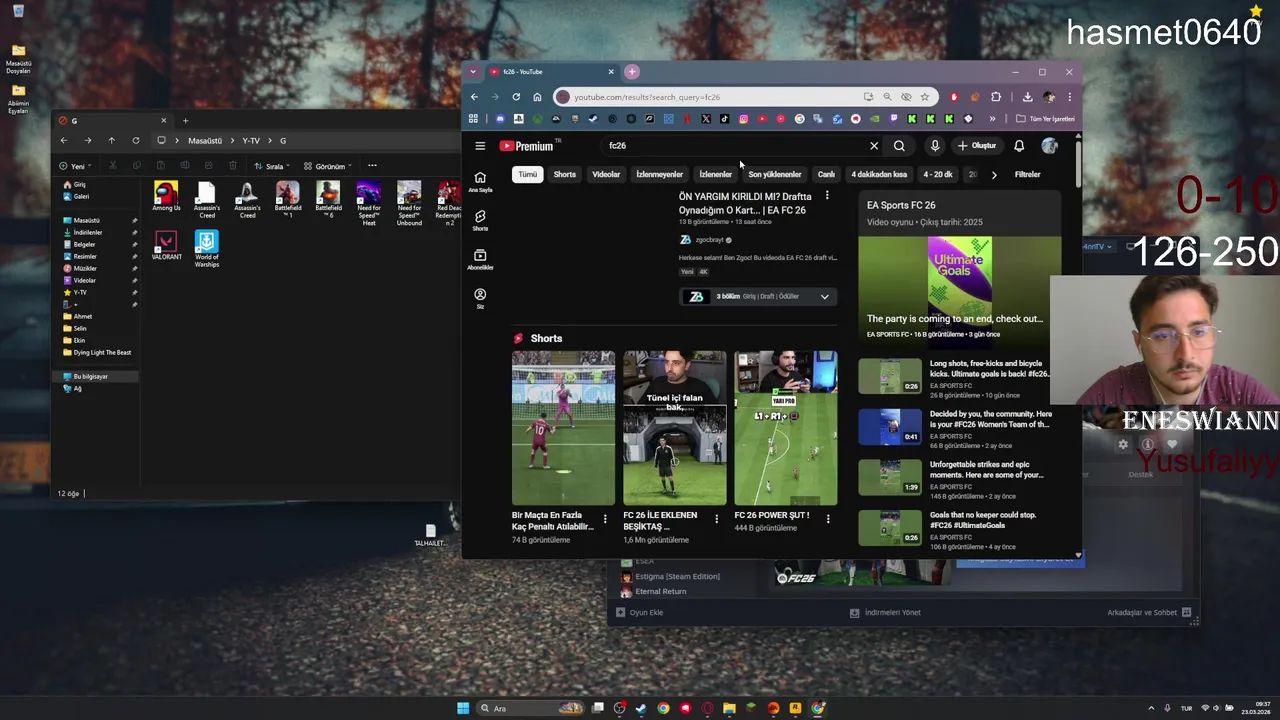Open the YouTube hamburger guide menu

pos(480,146)
